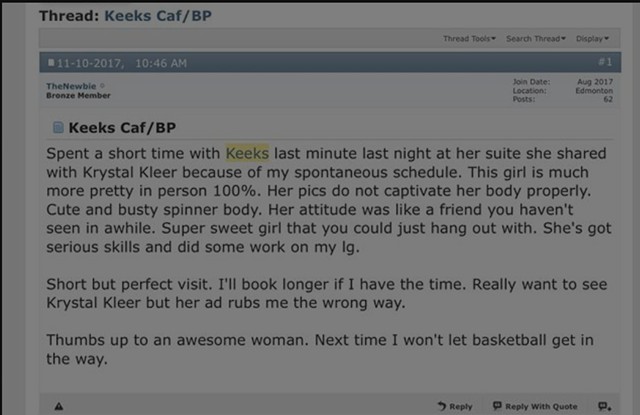
Task: Click the 11-10-2017 post date text
Action: pyautogui.click(x=89, y=63)
